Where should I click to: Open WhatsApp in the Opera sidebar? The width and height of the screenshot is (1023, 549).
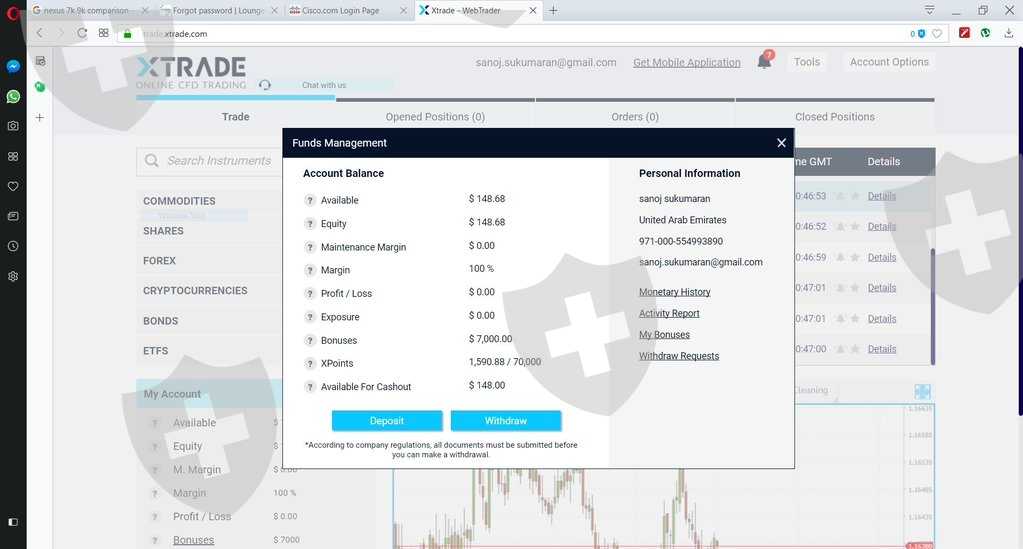point(13,97)
